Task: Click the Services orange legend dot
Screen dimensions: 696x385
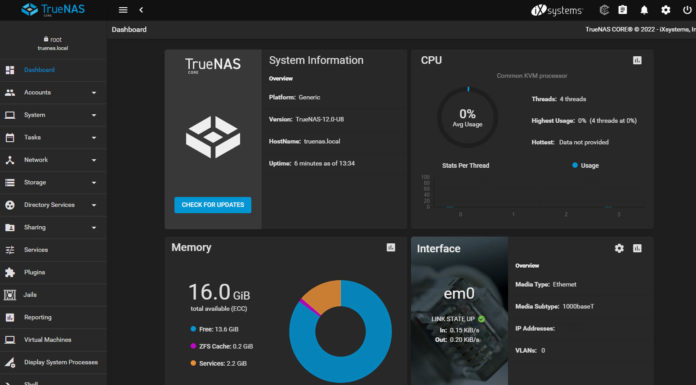Action: pyautogui.click(x=193, y=363)
